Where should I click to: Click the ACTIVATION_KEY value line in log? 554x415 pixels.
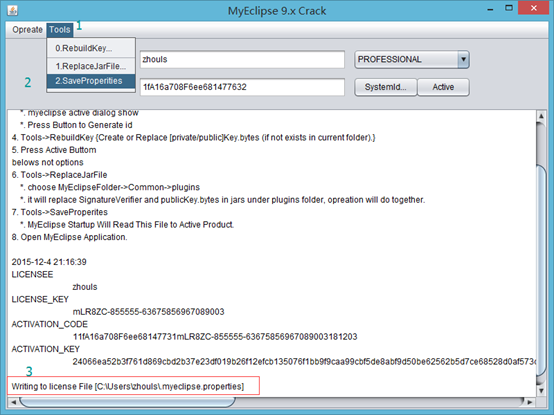click(x=304, y=362)
